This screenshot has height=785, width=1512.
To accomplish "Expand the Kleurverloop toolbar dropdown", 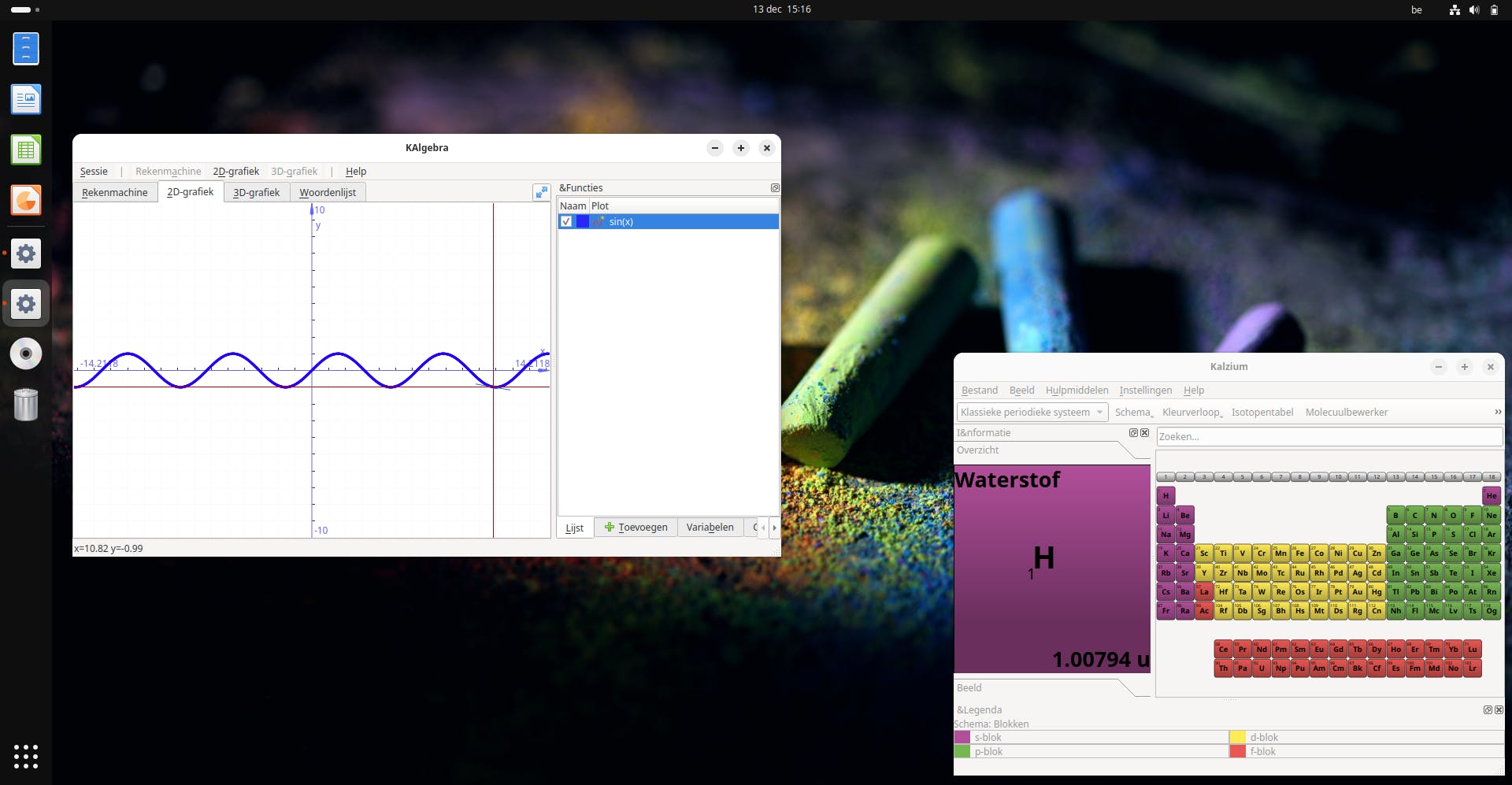I will (x=1191, y=413).
